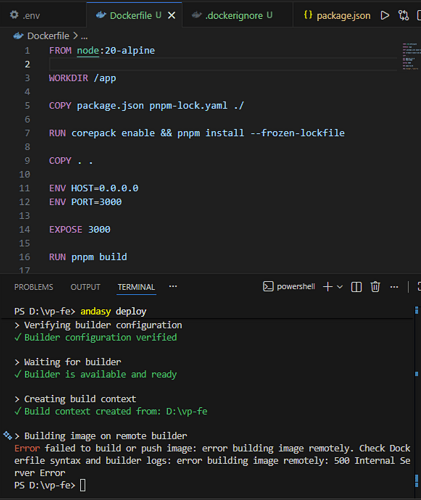Viewport: 421px width, 500px height.
Task: Click the FROM keyword on line 1
Action: tap(60, 51)
